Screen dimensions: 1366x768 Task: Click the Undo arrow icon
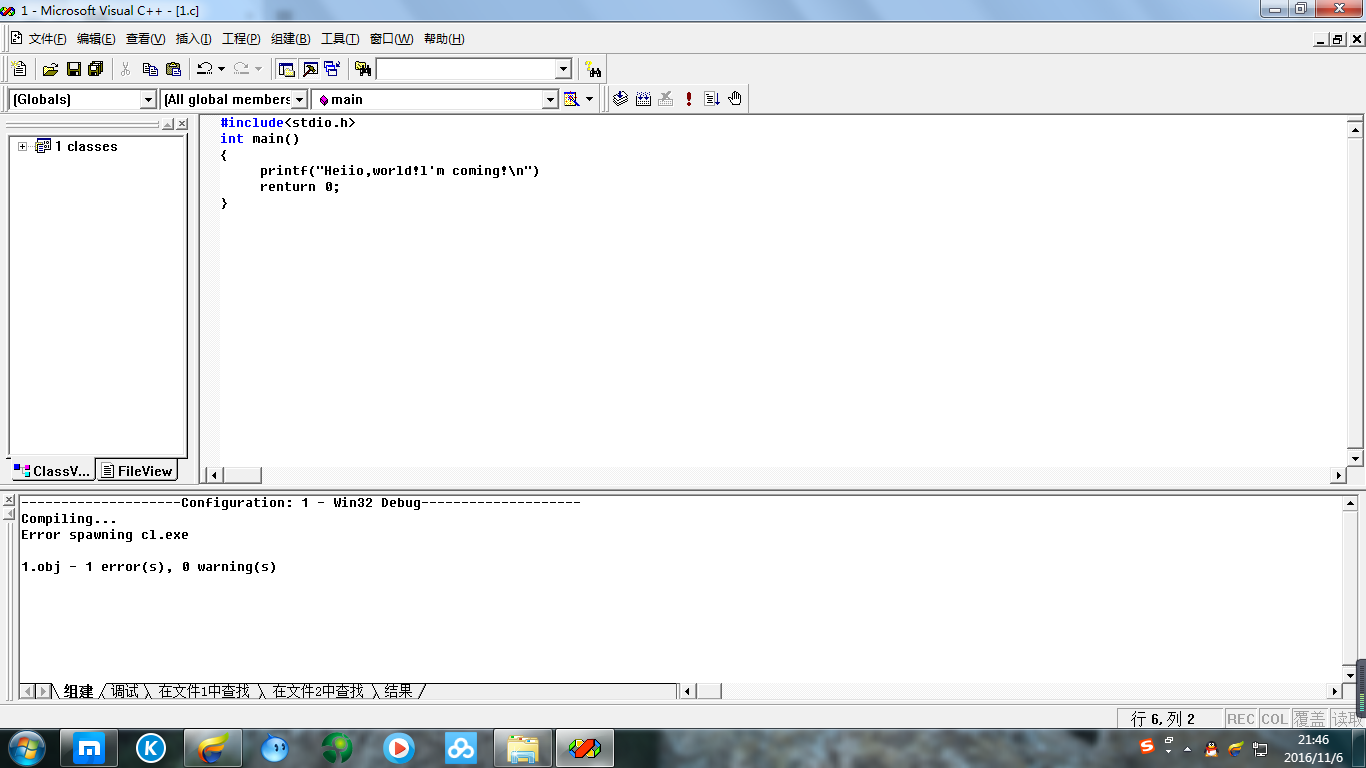click(x=204, y=69)
